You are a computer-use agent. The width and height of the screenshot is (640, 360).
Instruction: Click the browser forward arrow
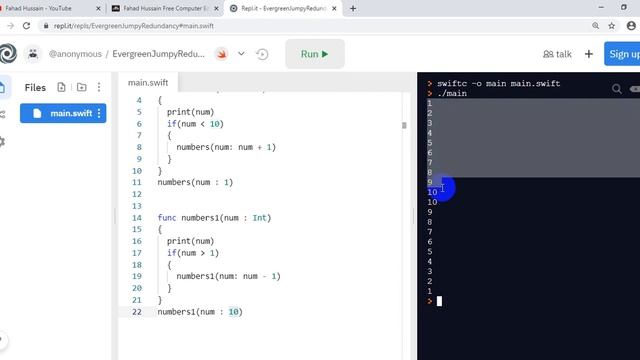[x=11, y=26]
